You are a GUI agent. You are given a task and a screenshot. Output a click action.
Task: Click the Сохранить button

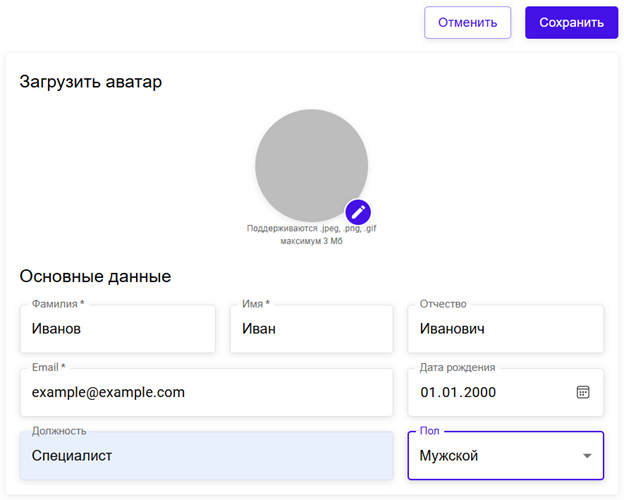tap(571, 23)
